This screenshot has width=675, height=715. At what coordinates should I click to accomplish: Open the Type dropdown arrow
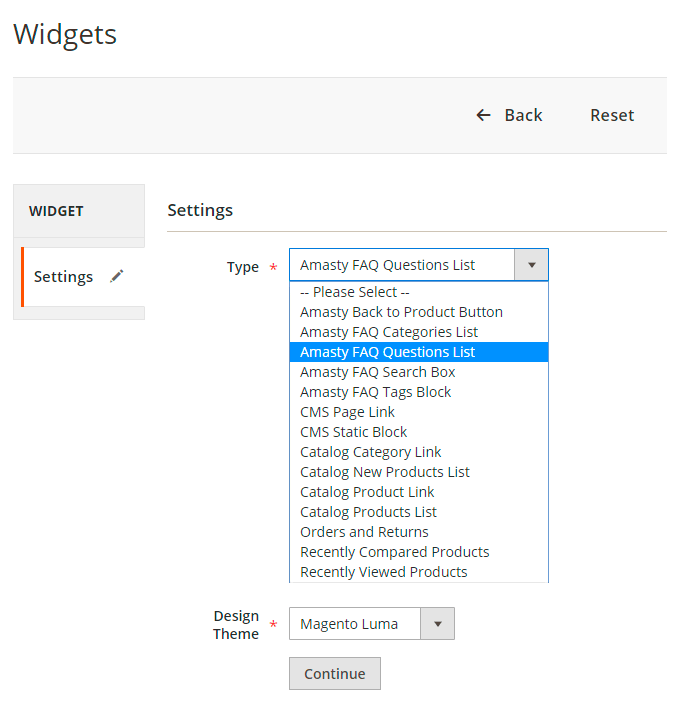tap(531, 265)
